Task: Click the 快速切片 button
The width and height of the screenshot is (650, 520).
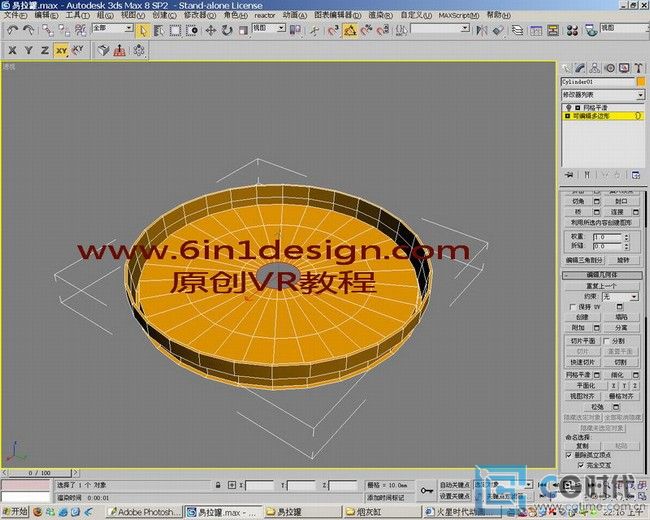Action: [582, 362]
